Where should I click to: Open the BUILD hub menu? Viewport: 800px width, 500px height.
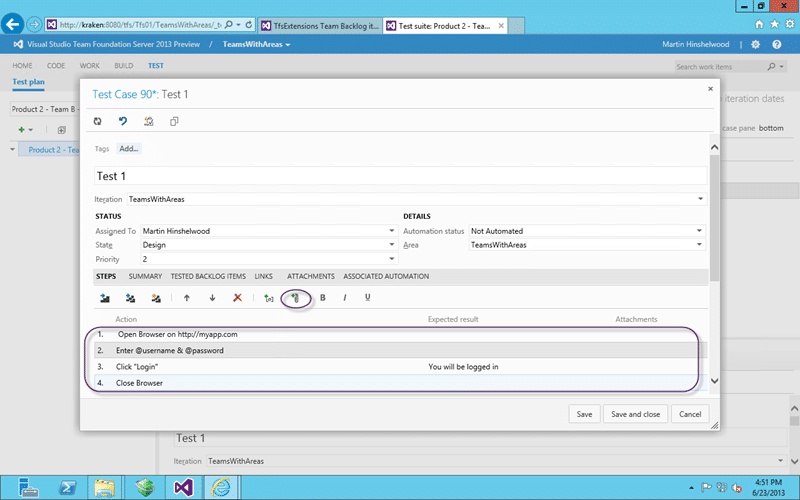coord(123,65)
